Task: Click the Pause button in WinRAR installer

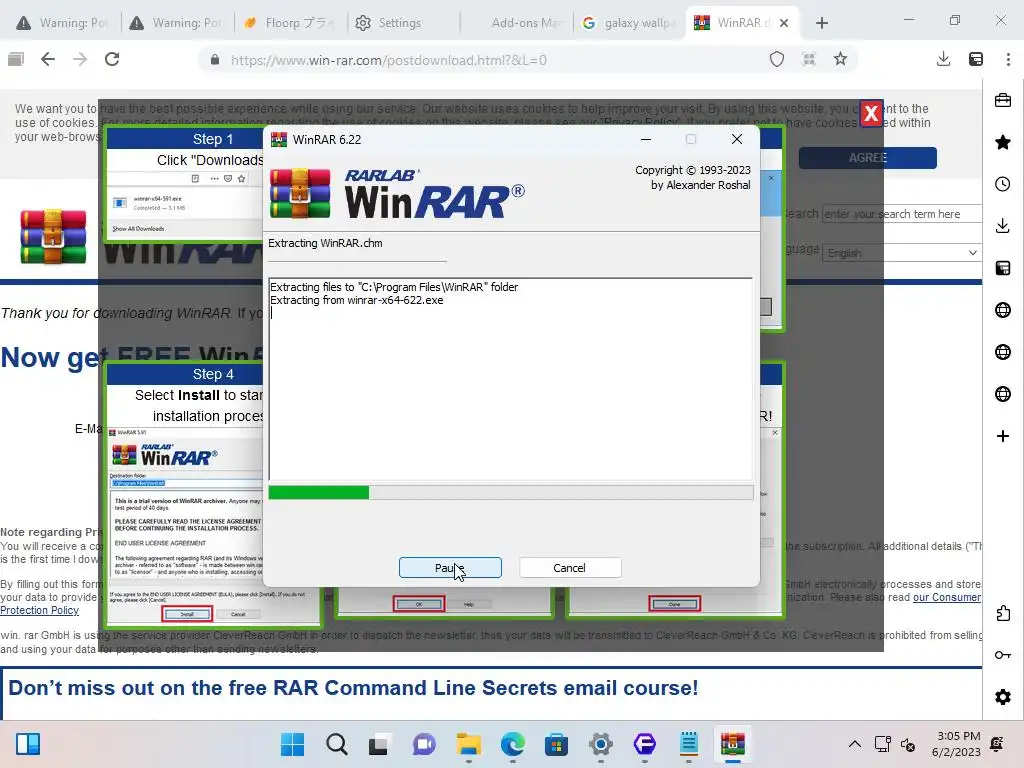Action: (x=450, y=568)
